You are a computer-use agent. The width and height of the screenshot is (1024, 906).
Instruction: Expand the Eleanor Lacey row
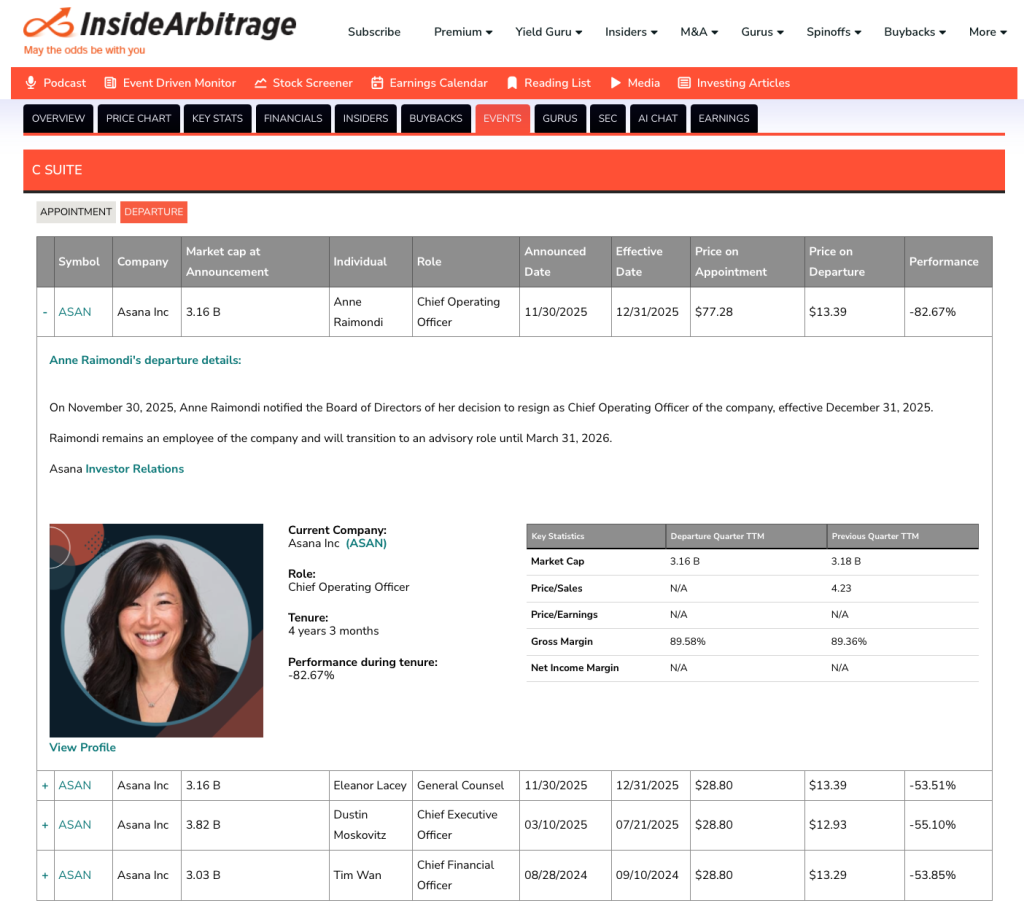tap(45, 786)
